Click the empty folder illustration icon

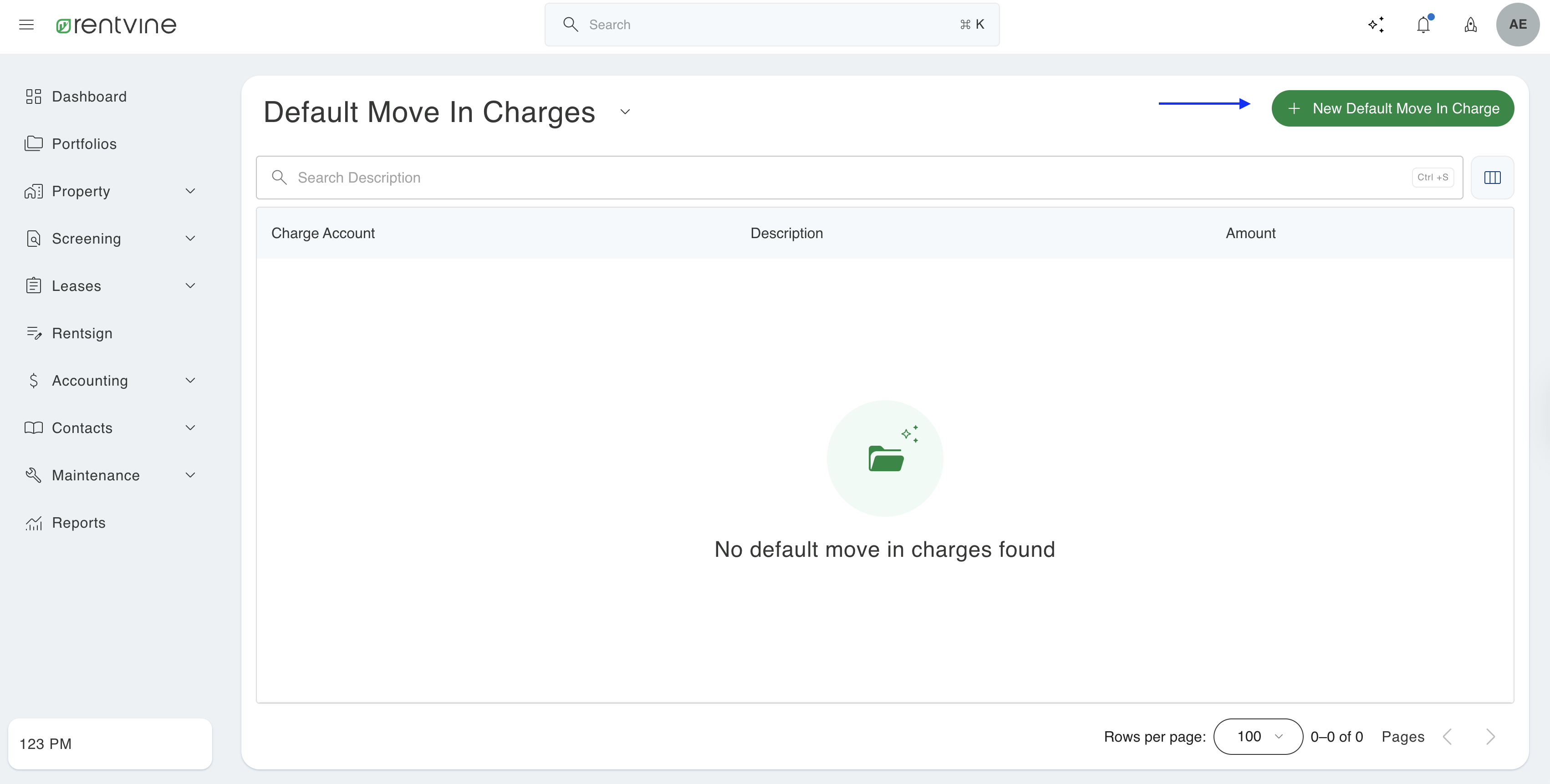tap(885, 458)
